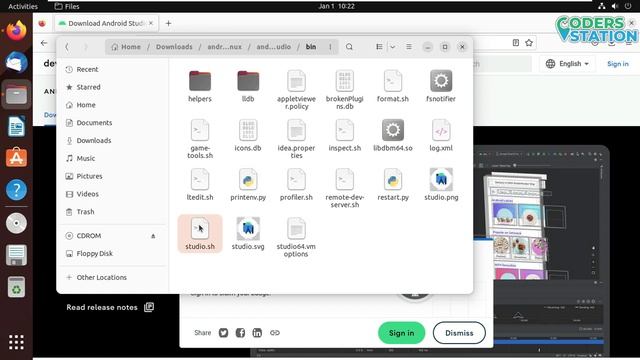Select the studio64.vmoptions file
This screenshot has width=640, height=360.
296,237
